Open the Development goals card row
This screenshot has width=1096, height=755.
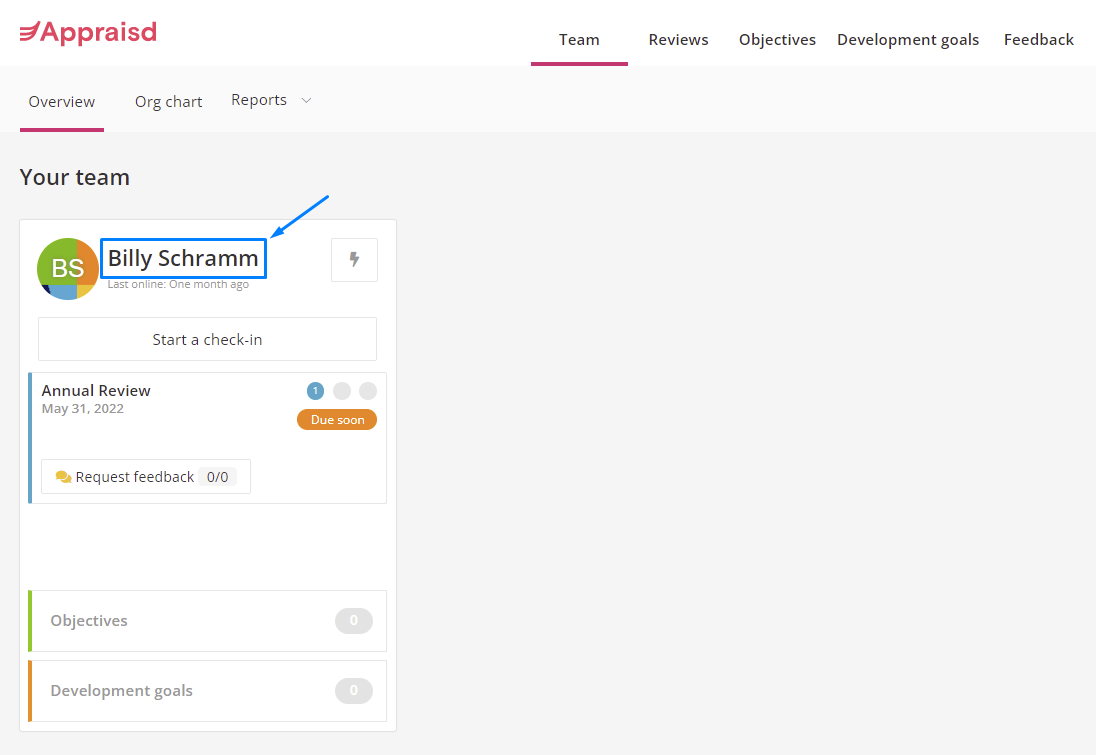(208, 691)
